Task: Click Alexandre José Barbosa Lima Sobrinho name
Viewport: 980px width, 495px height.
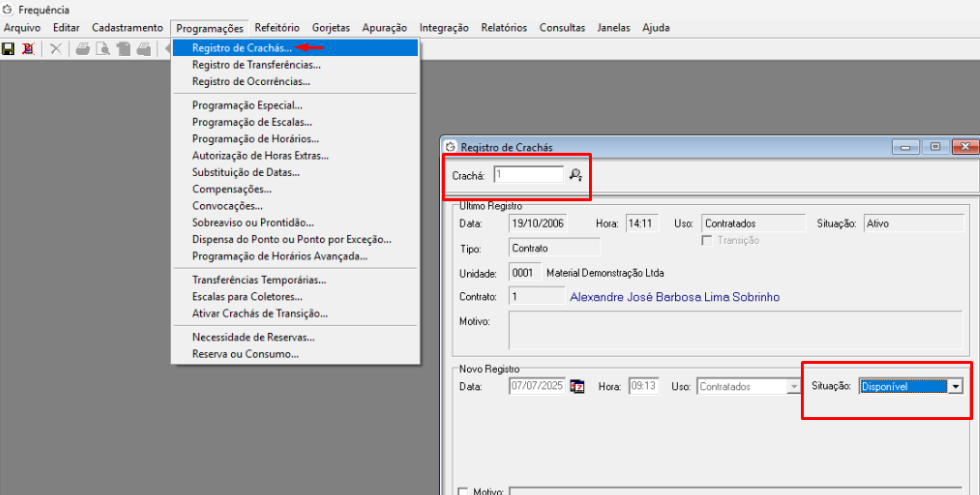Action: point(674,297)
